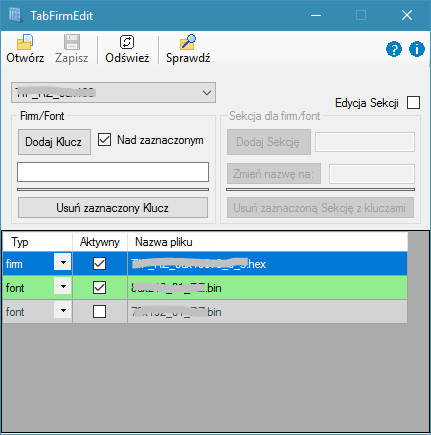This screenshot has width=431, height=435.
Task: Click the TabFirmEdit app icon in title bar
Action: [15, 15]
